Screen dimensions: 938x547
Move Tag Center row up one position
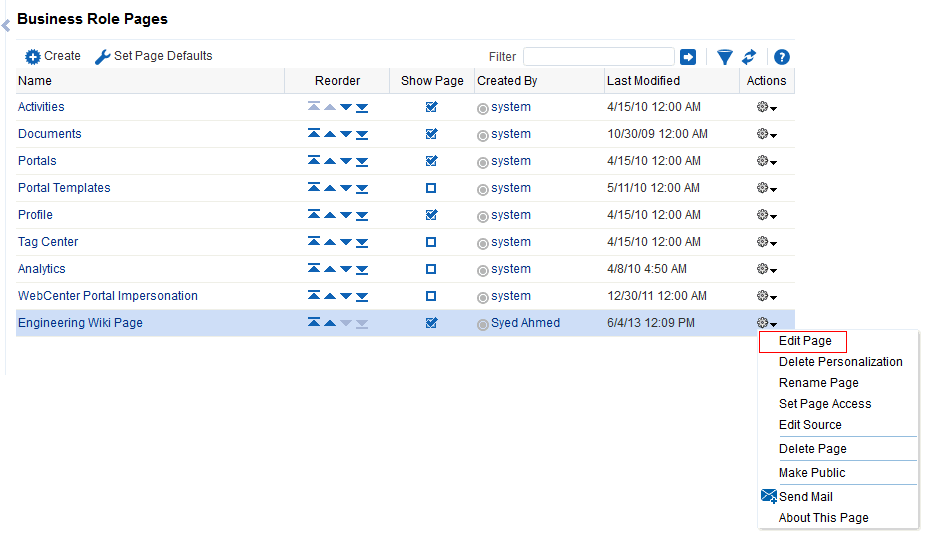point(330,242)
